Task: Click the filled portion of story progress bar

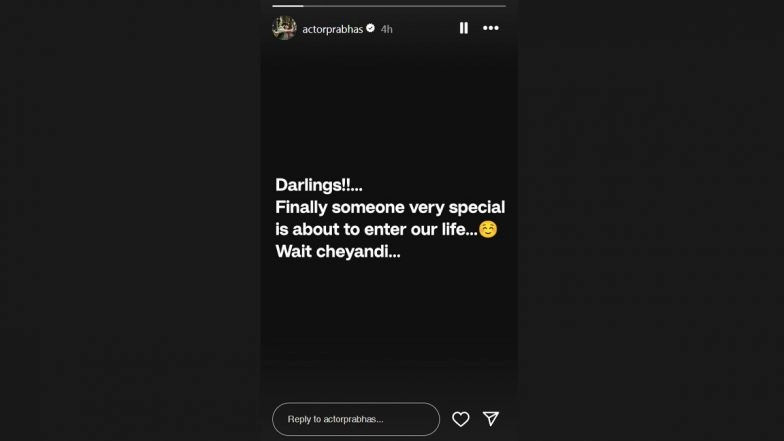Action: (x=288, y=6)
